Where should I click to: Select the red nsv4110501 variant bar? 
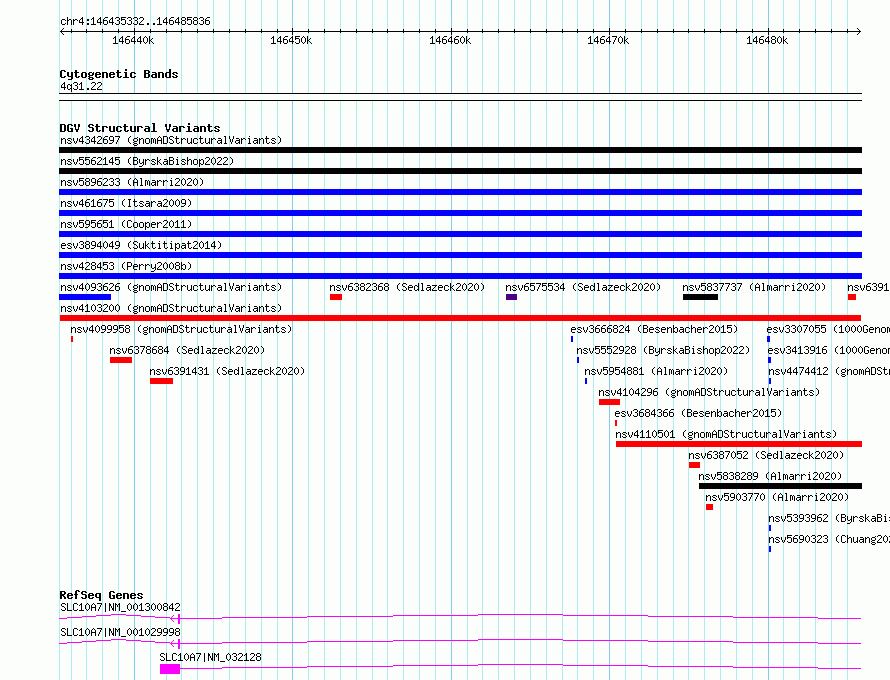(x=739, y=444)
